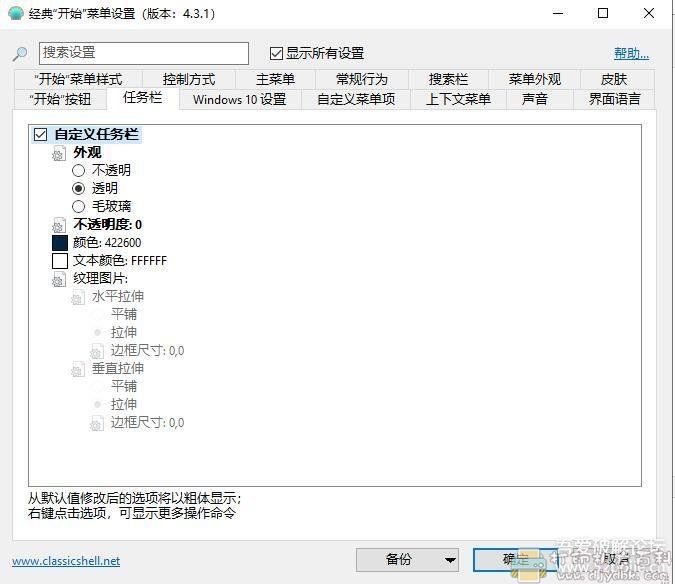The height and width of the screenshot is (584, 675).
Task: Select the 透明 radio option
Action: tap(78, 188)
